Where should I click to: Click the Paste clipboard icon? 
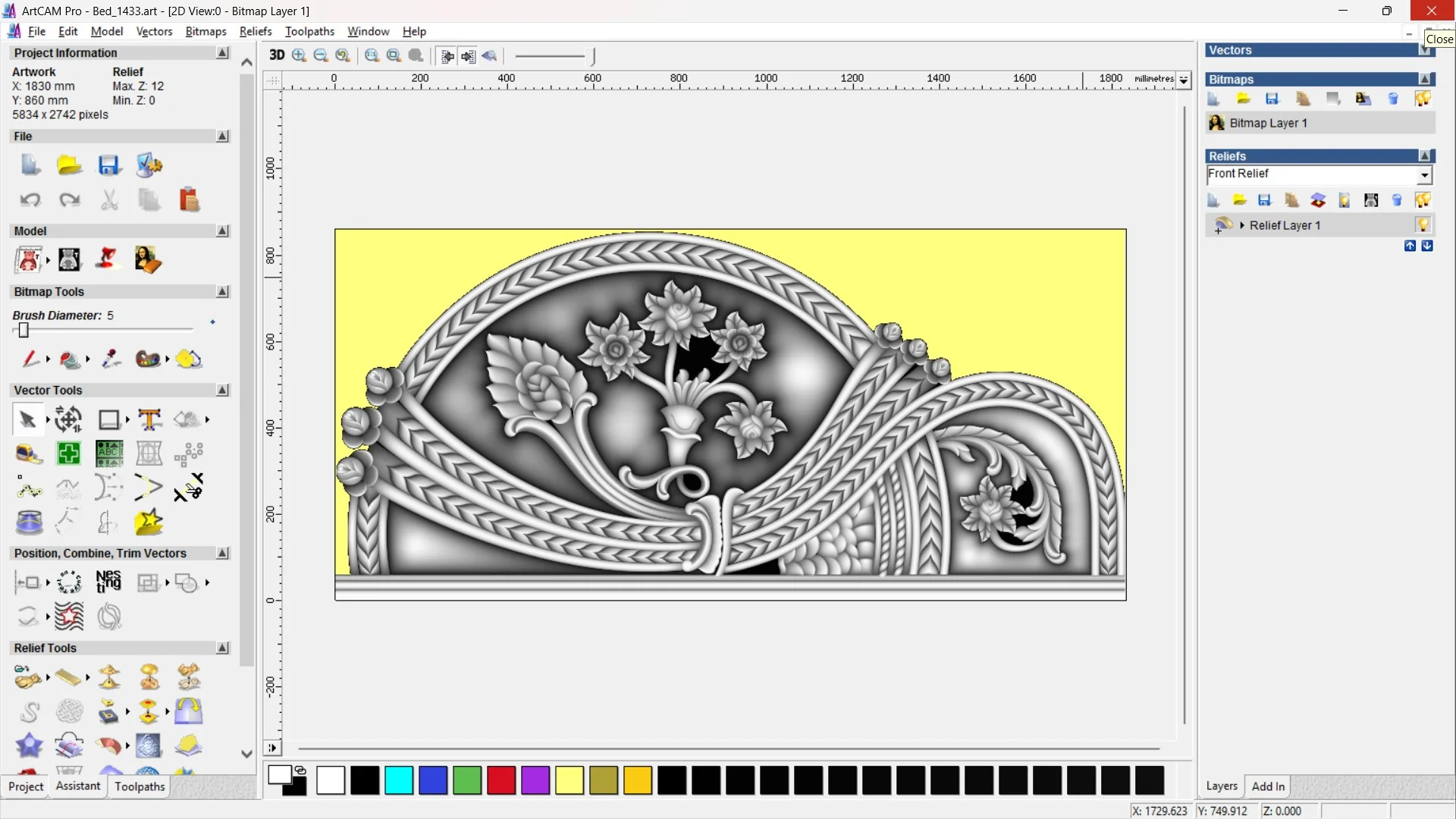pos(189,200)
